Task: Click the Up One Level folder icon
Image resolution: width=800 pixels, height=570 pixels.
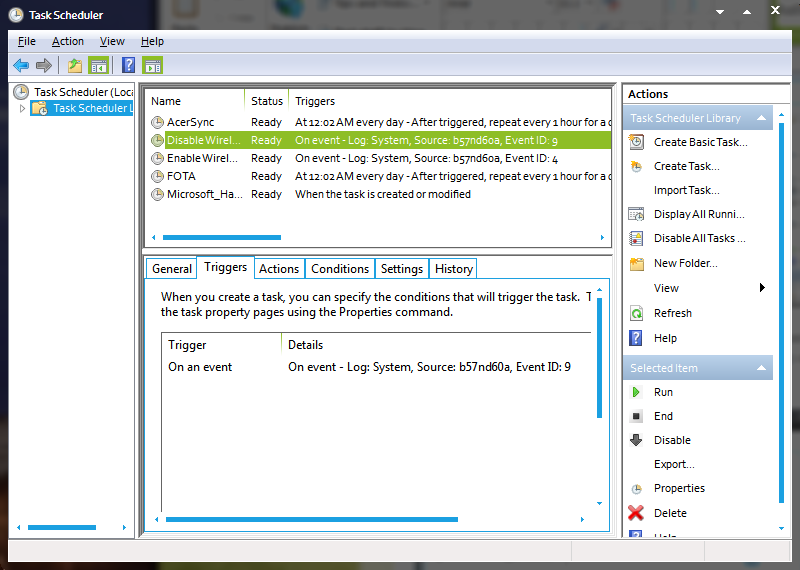Action: (x=74, y=66)
